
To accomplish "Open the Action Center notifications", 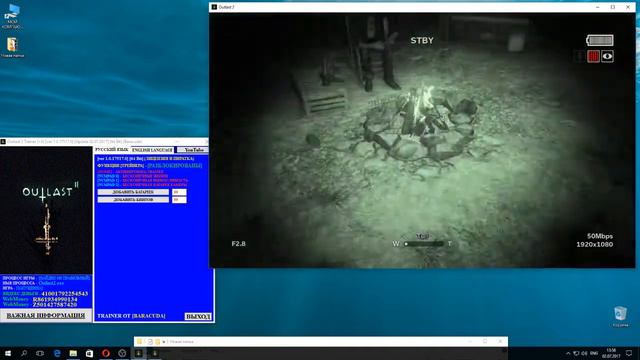I will point(629,353).
